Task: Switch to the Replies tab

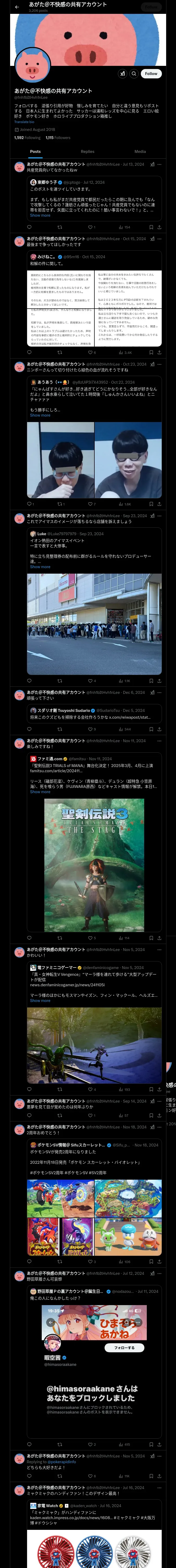Action: [x=87, y=152]
